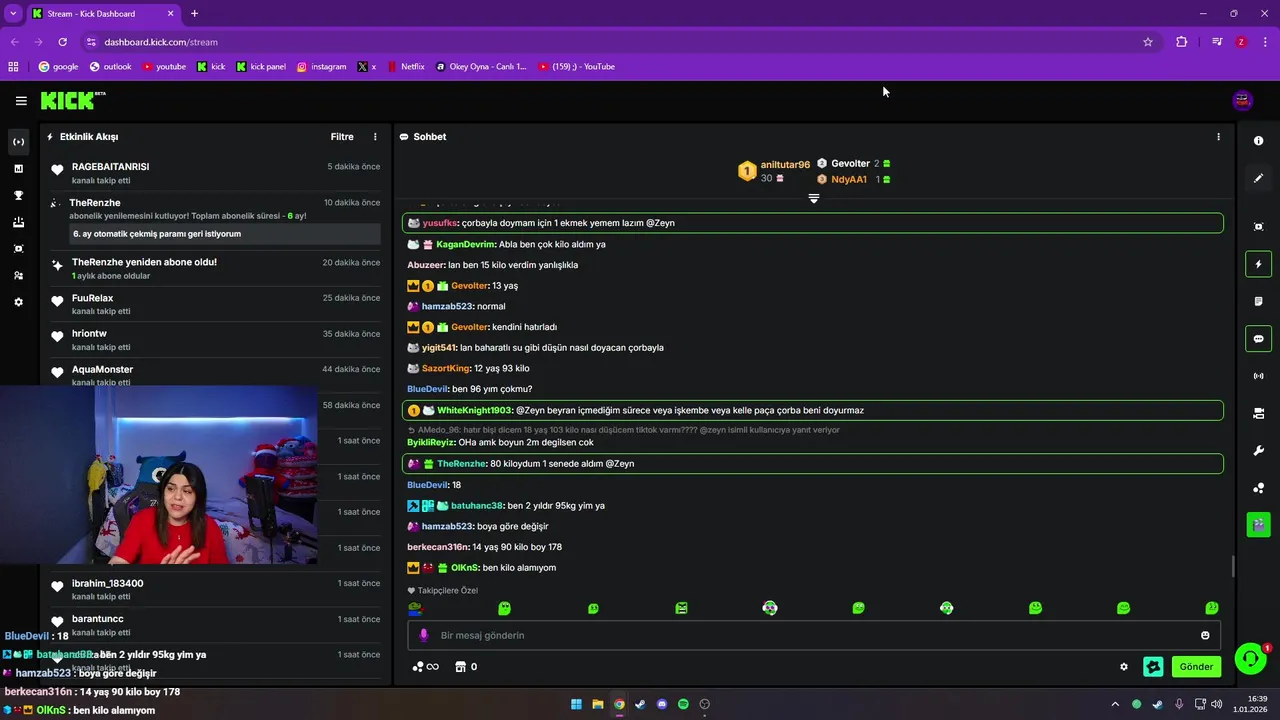The image size is (1280, 720).
Task: Click Gevolter in the gifter leaderboard
Action: (x=850, y=163)
